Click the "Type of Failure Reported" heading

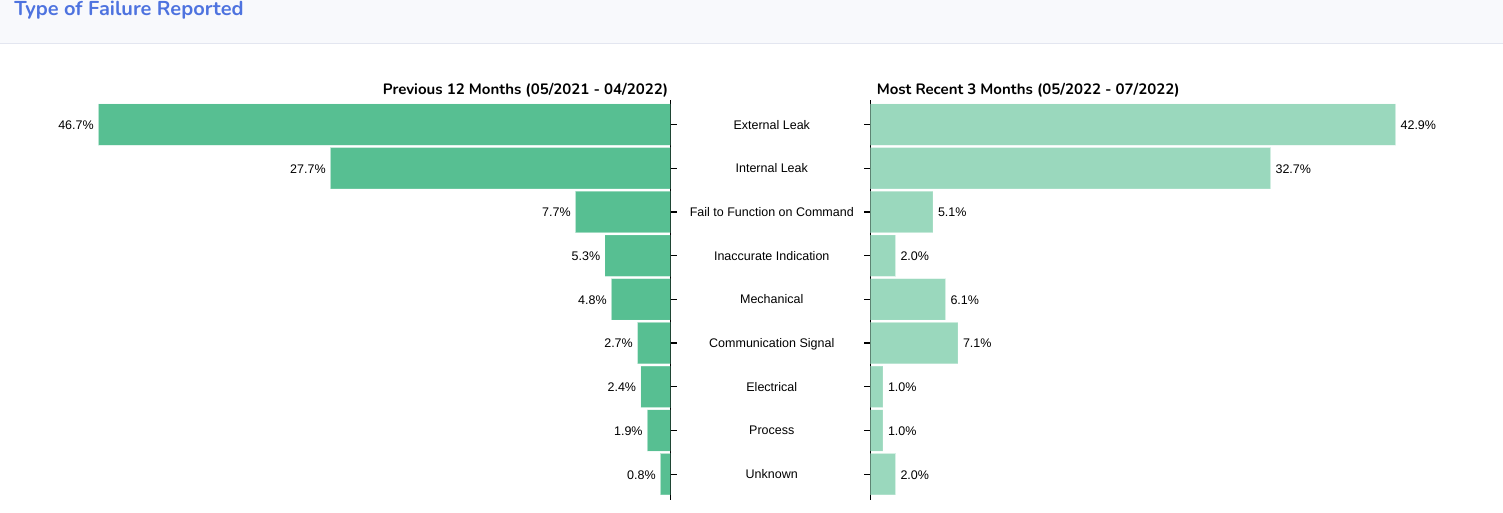tap(129, 10)
